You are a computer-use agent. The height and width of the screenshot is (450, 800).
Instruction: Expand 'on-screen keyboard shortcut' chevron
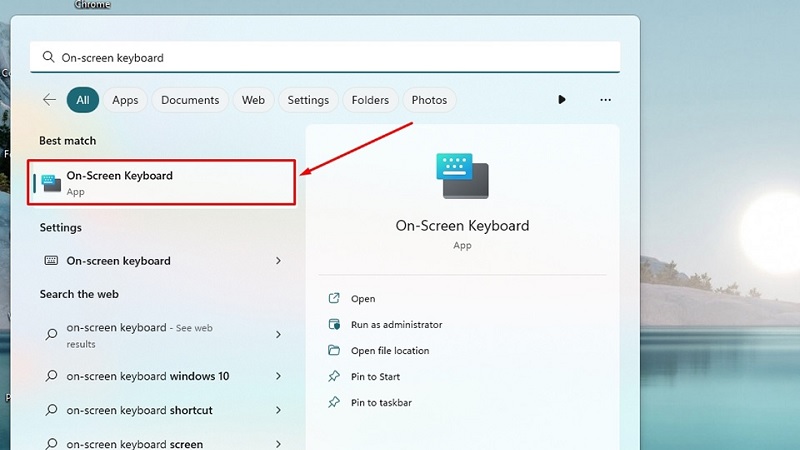tap(278, 410)
